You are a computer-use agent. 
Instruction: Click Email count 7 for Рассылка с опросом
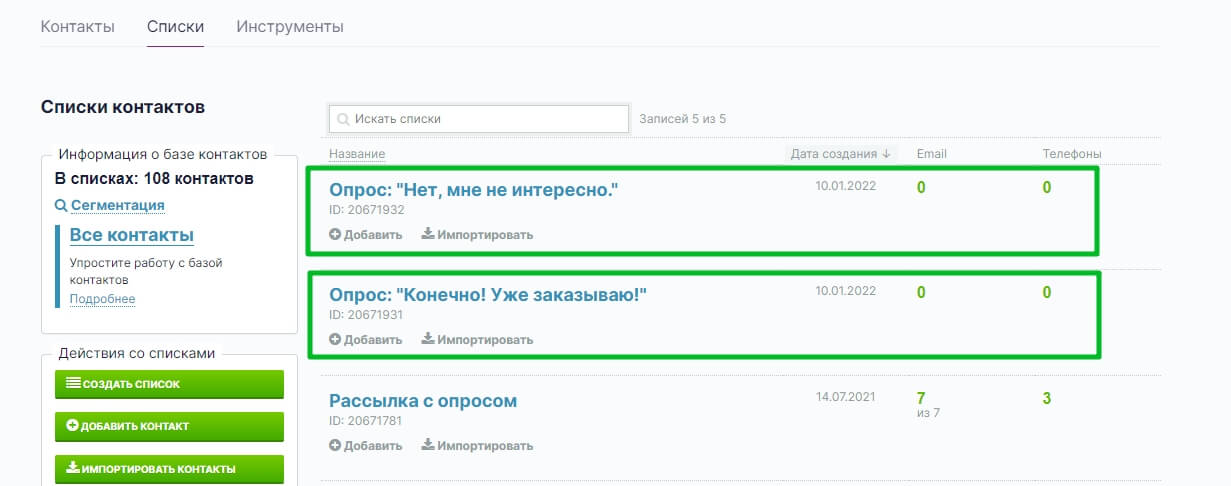tap(921, 398)
